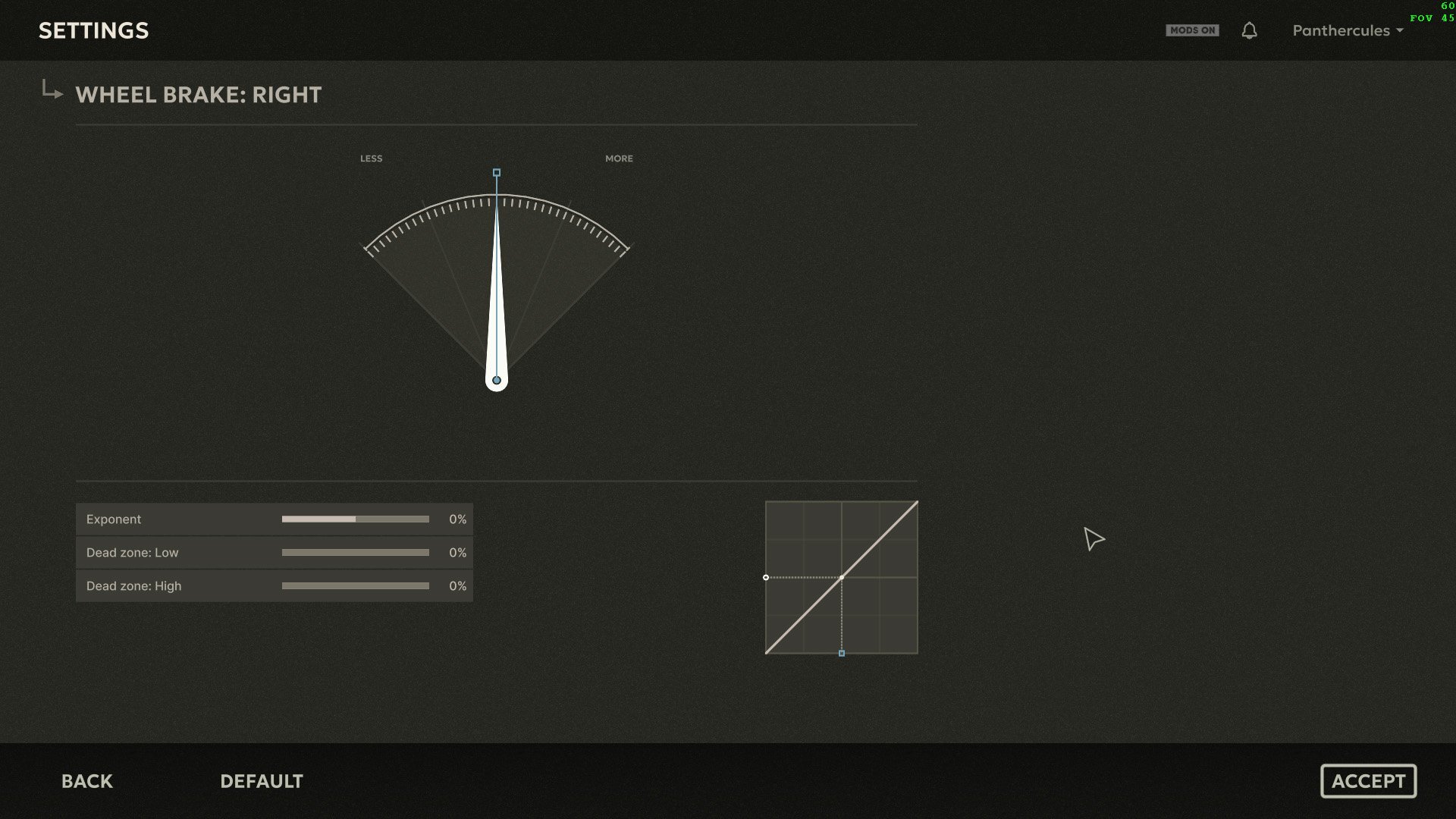The height and width of the screenshot is (819, 1456).
Task: Select the blue square handle atop the needle
Action: click(x=497, y=173)
